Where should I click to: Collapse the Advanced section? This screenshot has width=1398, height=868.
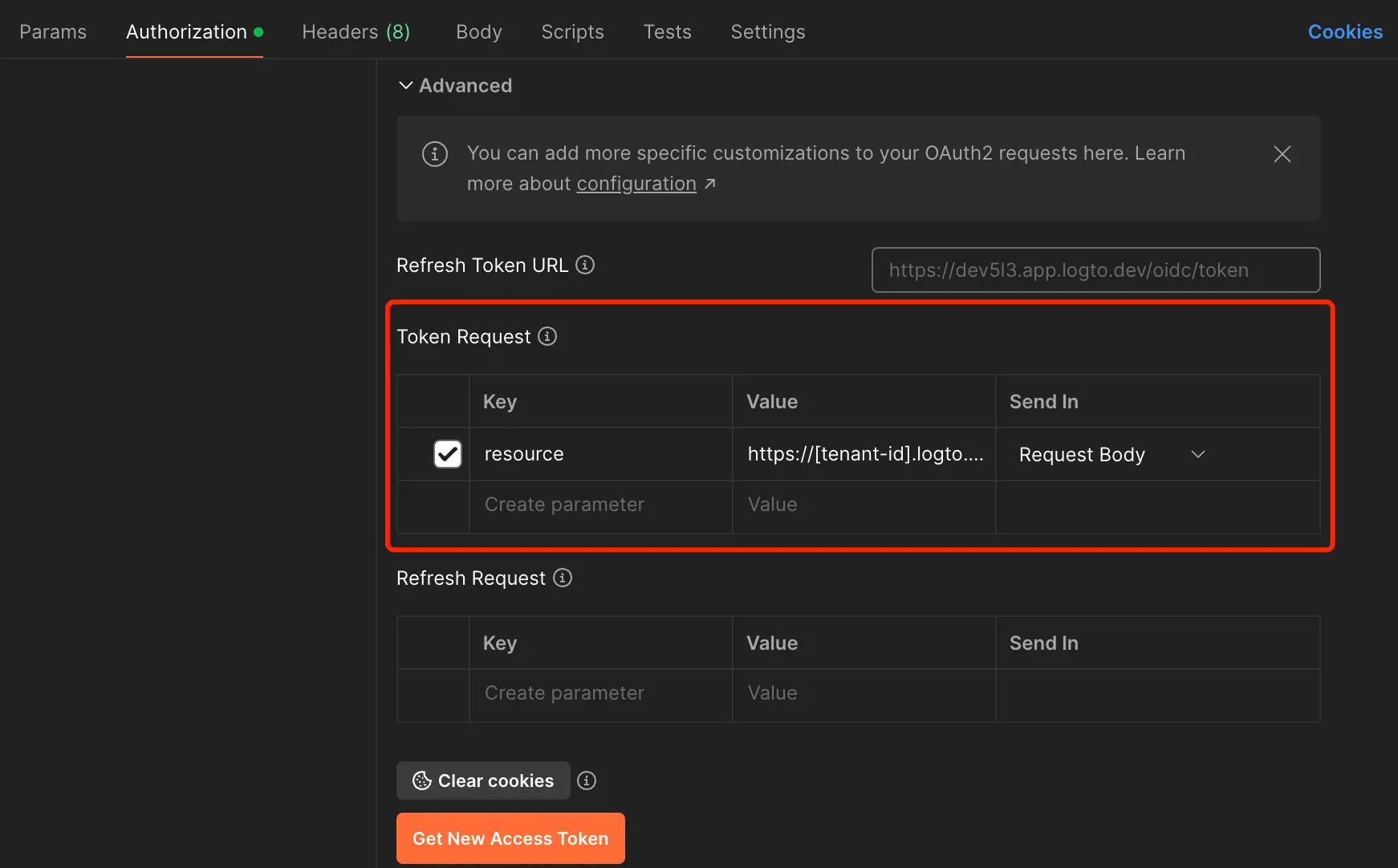406,86
